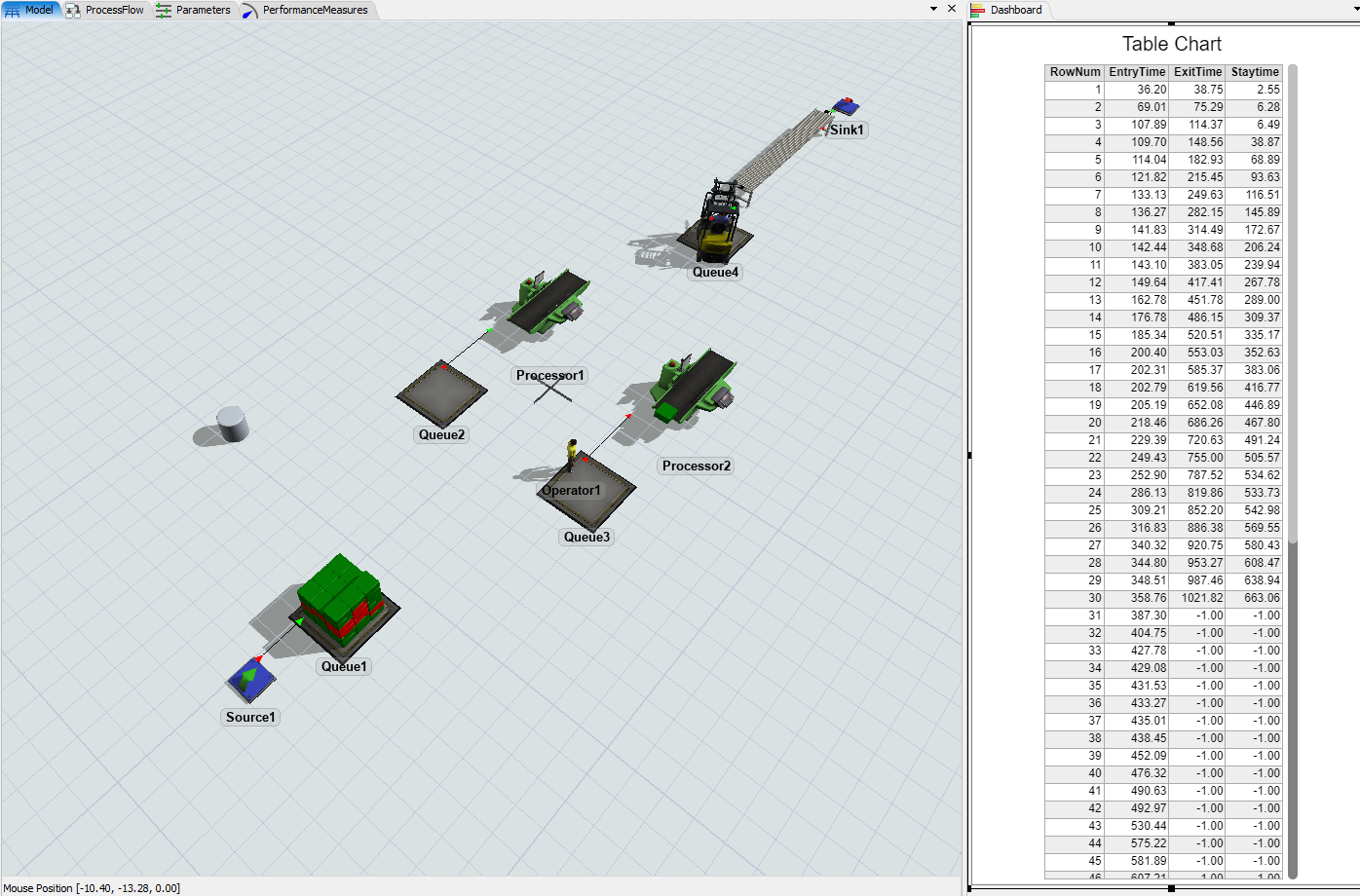Select the Sink1 object

[845, 106]
